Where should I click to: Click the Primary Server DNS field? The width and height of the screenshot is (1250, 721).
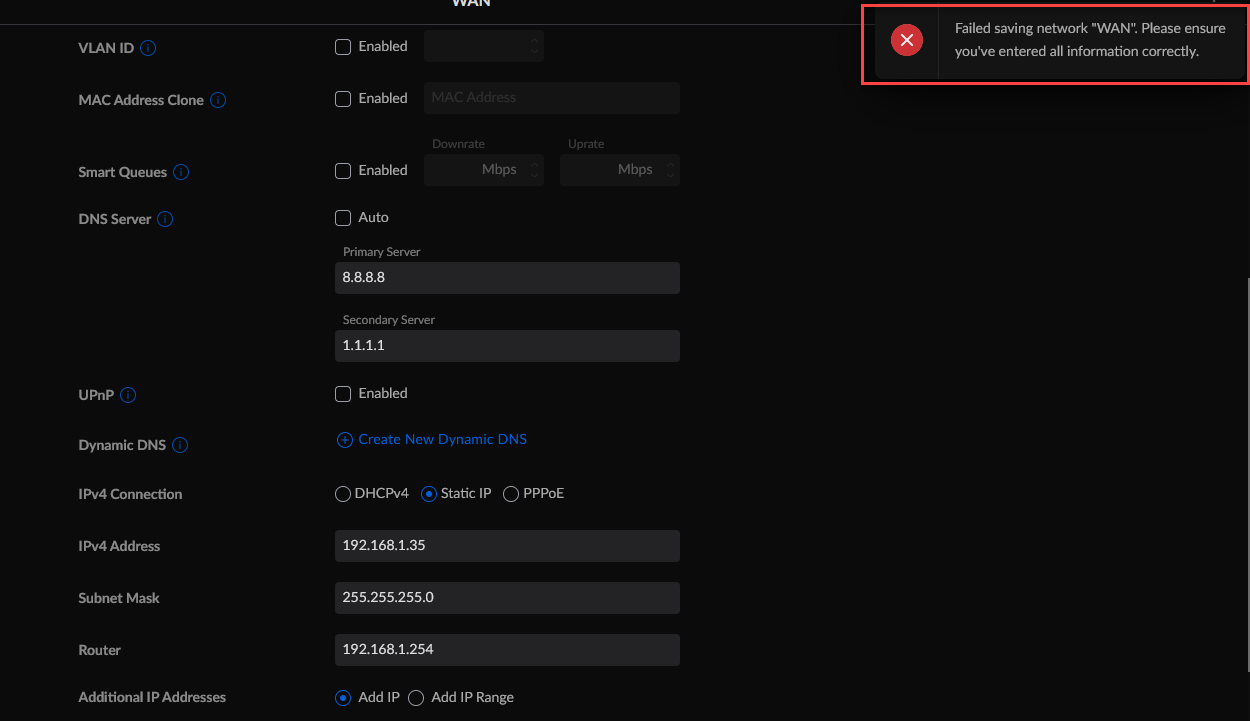[x=507, y=278]
